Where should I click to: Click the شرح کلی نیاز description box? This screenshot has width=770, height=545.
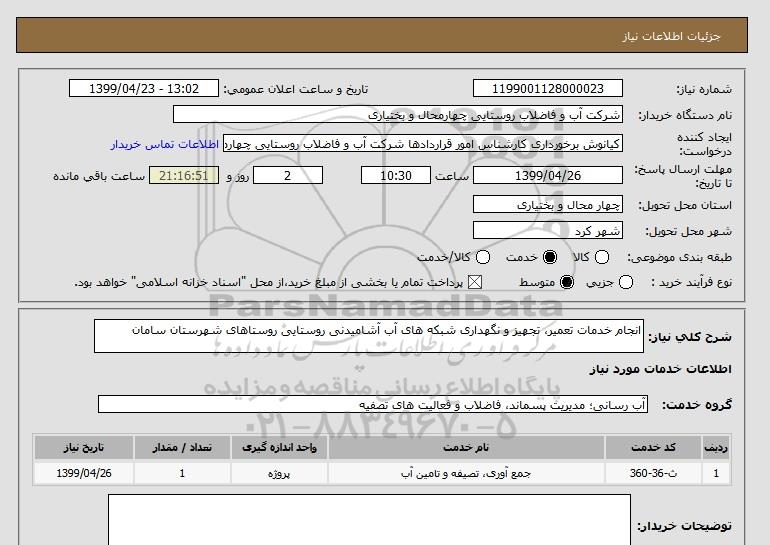tap(369, 336)
